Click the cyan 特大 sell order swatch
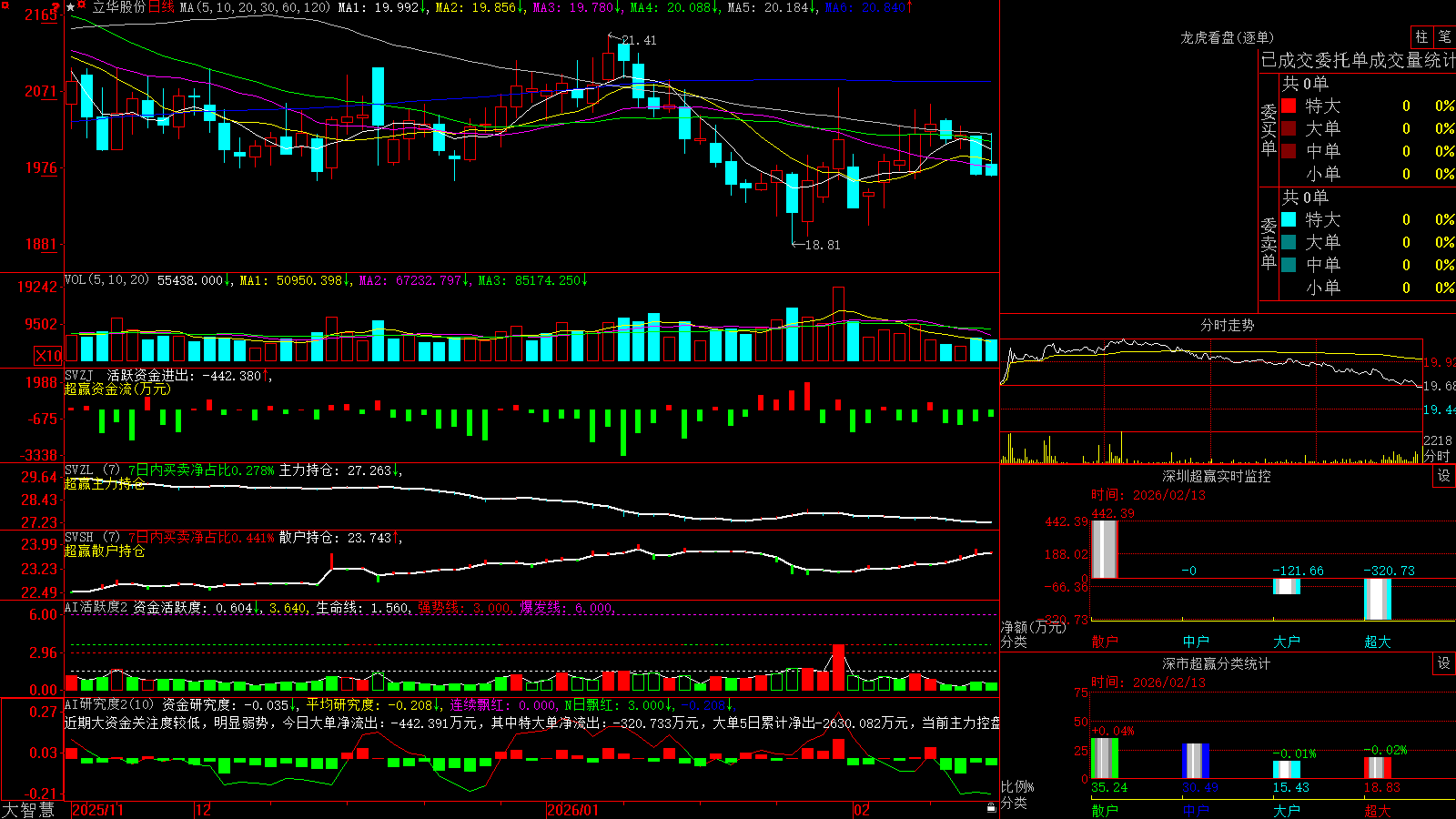Image resolution: width=1456 pixels, height=819 pixels. click(1289, 219)
